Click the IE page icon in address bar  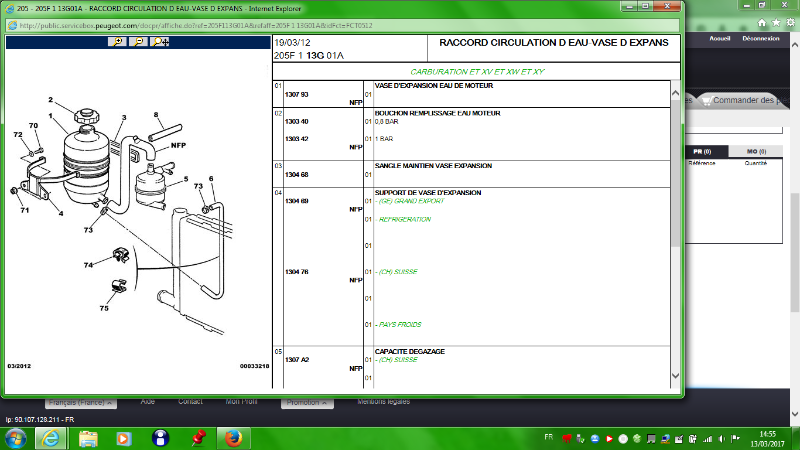(x=13, y=26)
